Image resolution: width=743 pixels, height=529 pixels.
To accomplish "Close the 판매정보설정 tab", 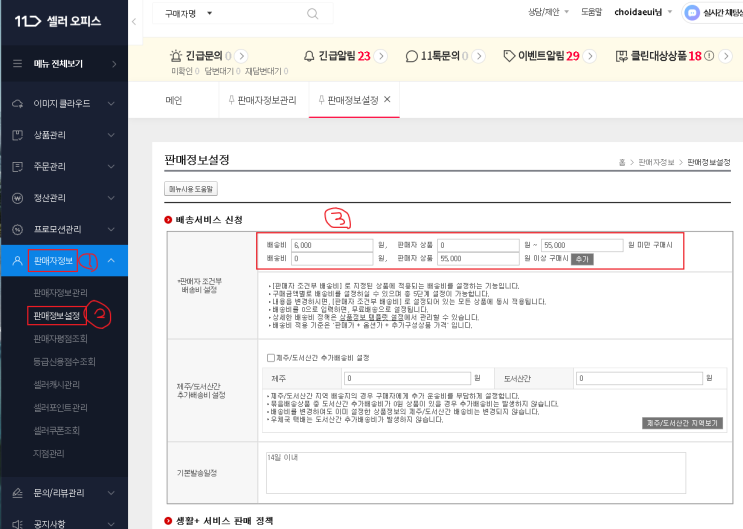I will tap(387, 100).
